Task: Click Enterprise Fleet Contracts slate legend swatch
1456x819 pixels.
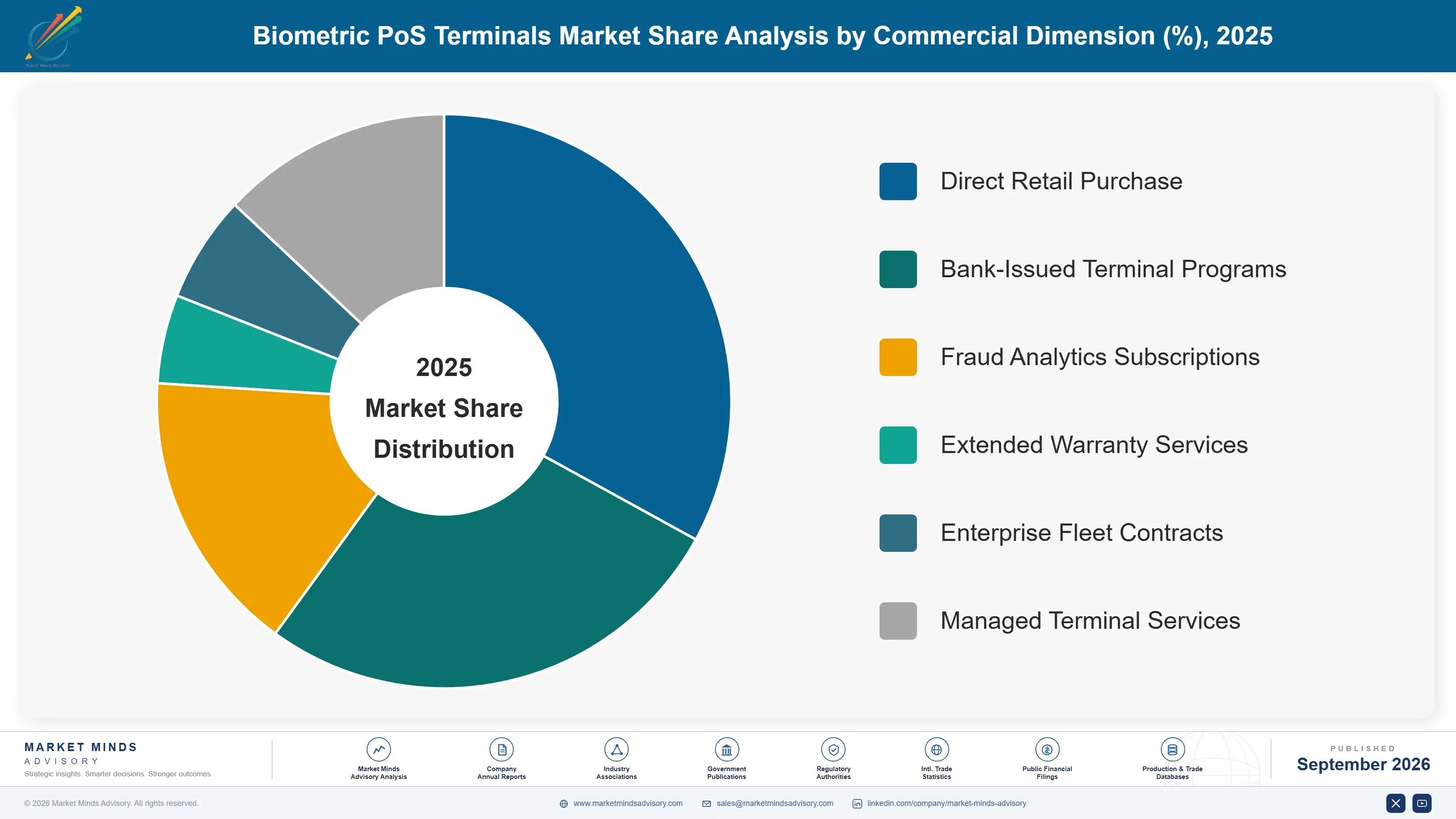Action: 897,533
